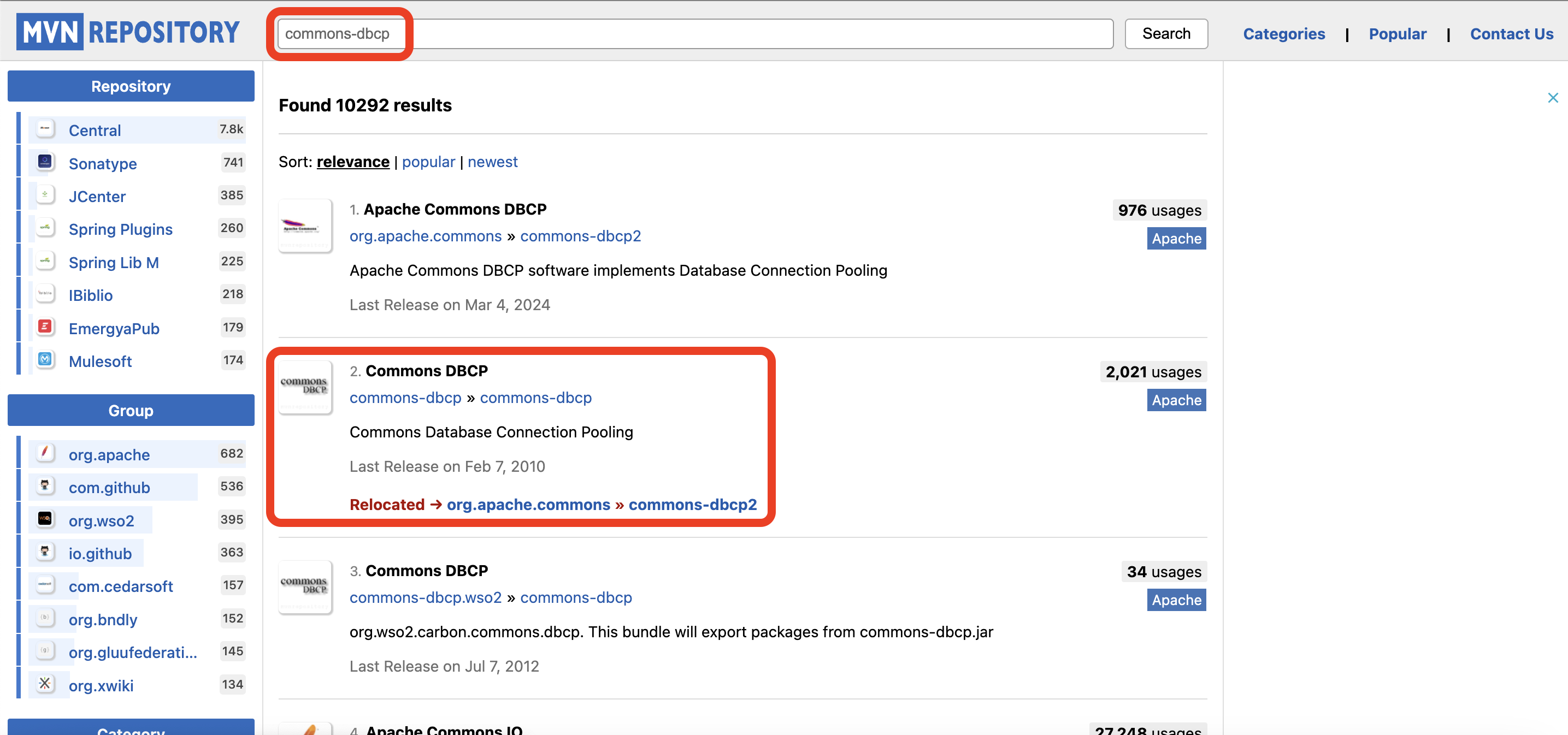Select the com.github octocat icon
The width and height of the screenshot is (1568, 735).
click(45, 485)
